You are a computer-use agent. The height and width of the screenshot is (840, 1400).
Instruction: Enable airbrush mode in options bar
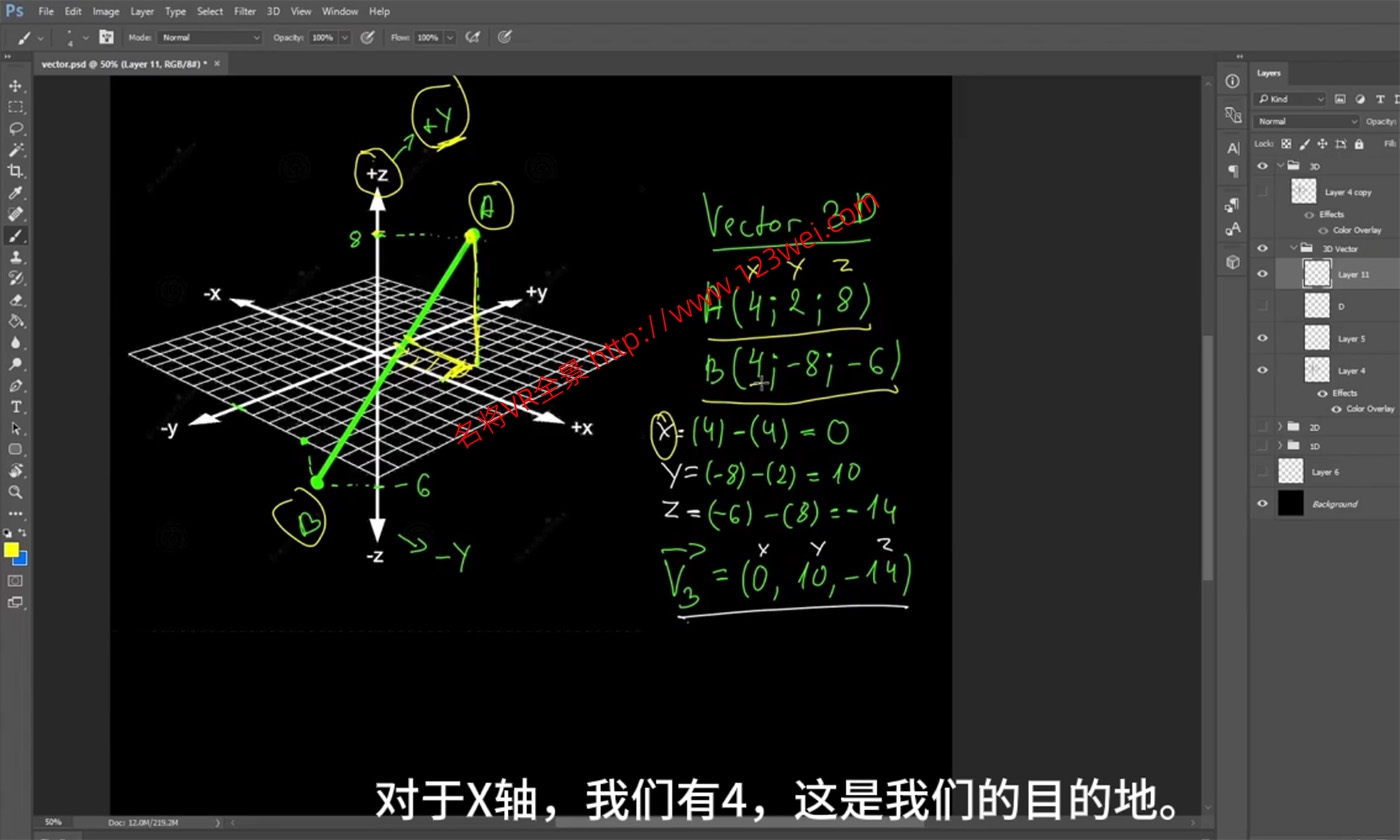pos(473,37)
